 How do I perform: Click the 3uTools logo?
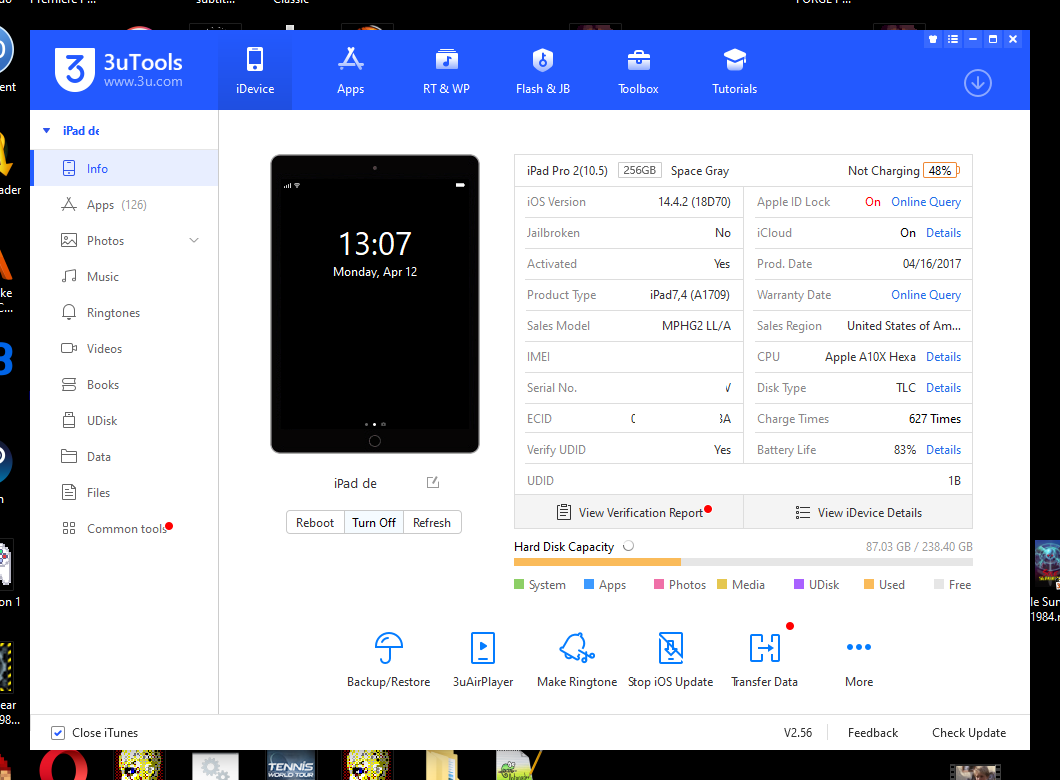119,70
